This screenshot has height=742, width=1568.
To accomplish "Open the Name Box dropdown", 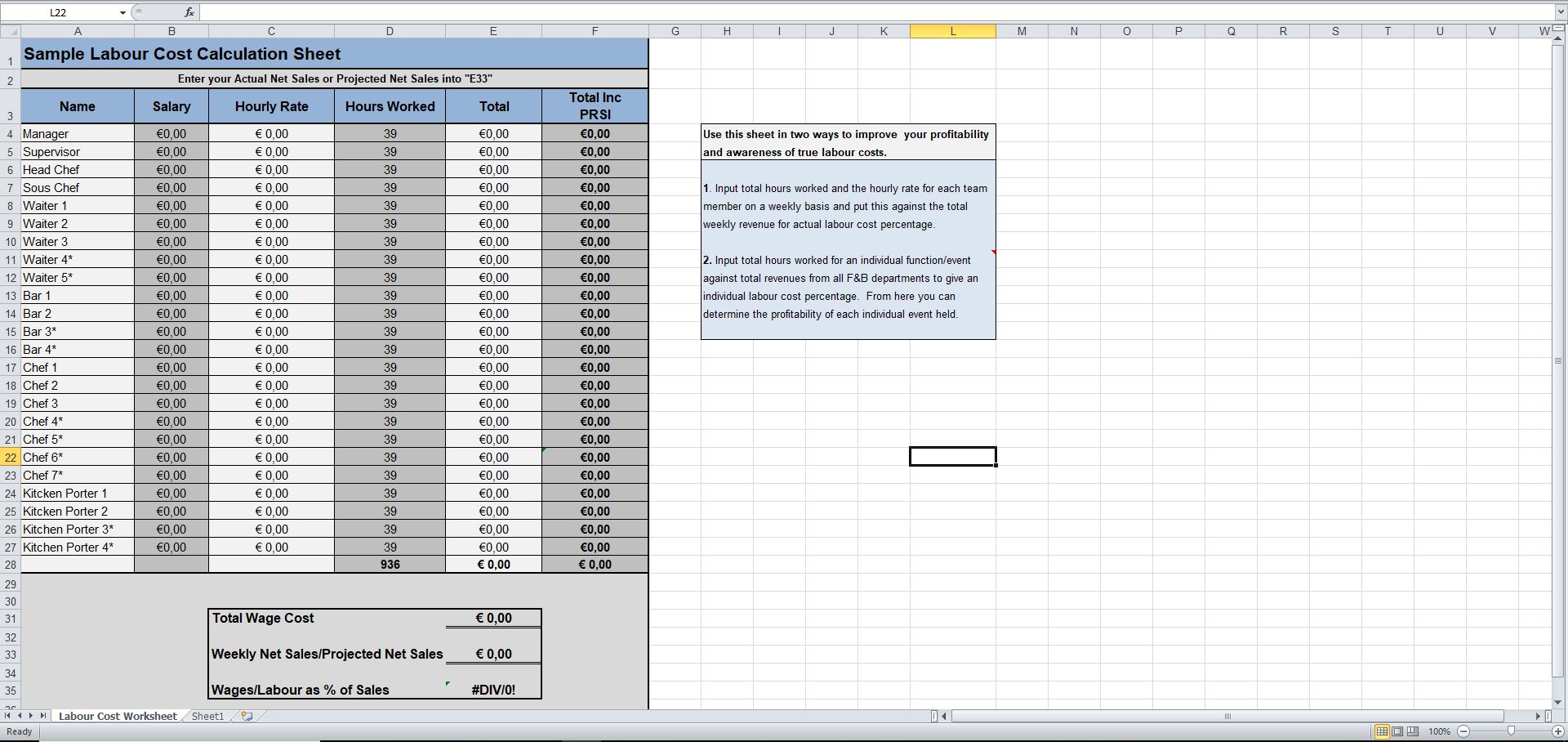I will pyautogui.click(x=122, y=12).
